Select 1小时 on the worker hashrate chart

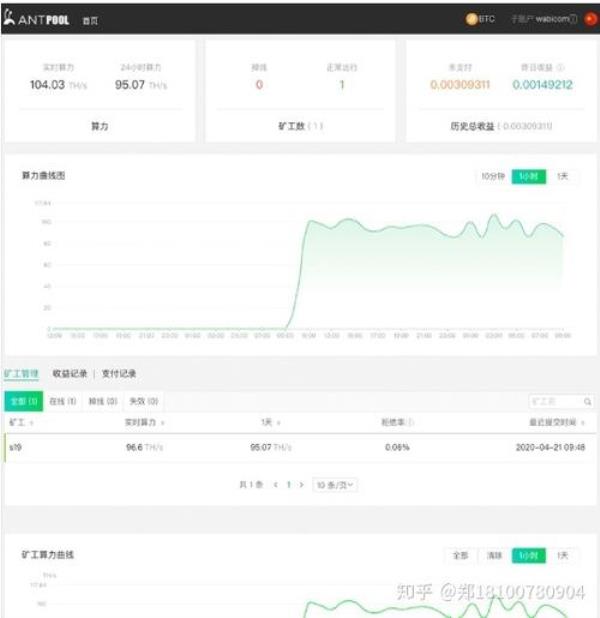[528, 555]
